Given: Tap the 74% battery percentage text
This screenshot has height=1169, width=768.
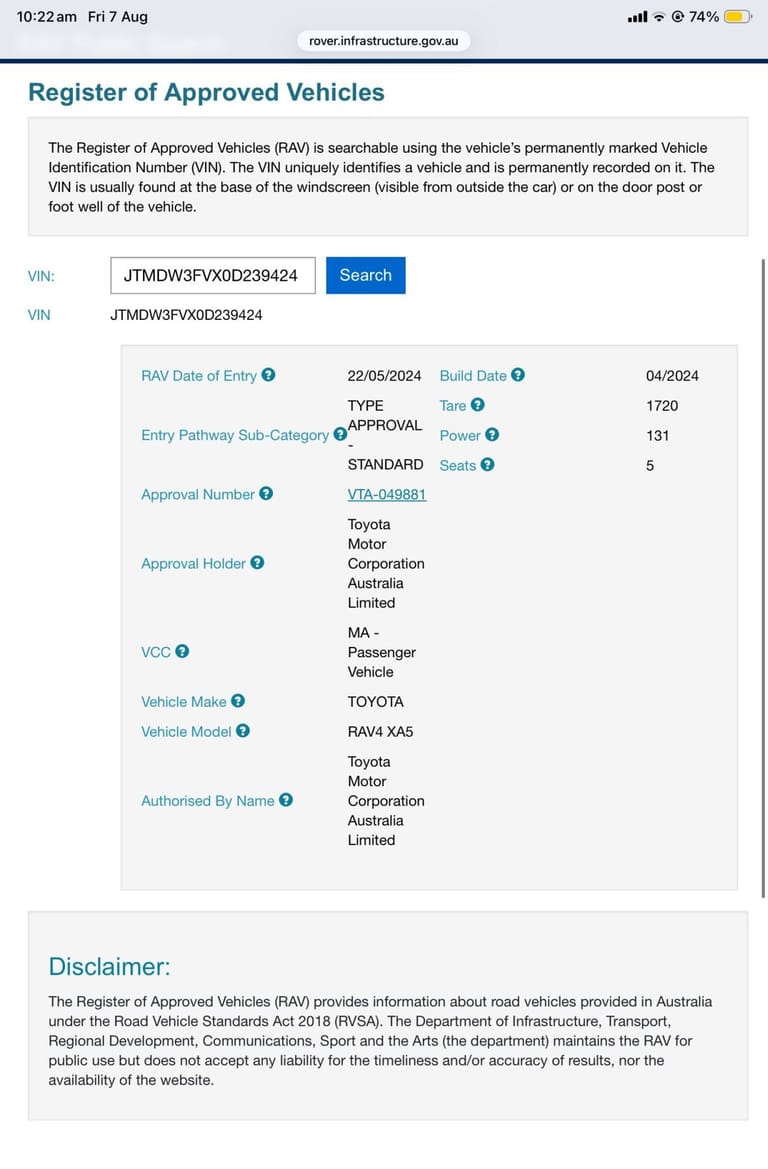Looking at the screenshot, I should (x=704, y=16).
